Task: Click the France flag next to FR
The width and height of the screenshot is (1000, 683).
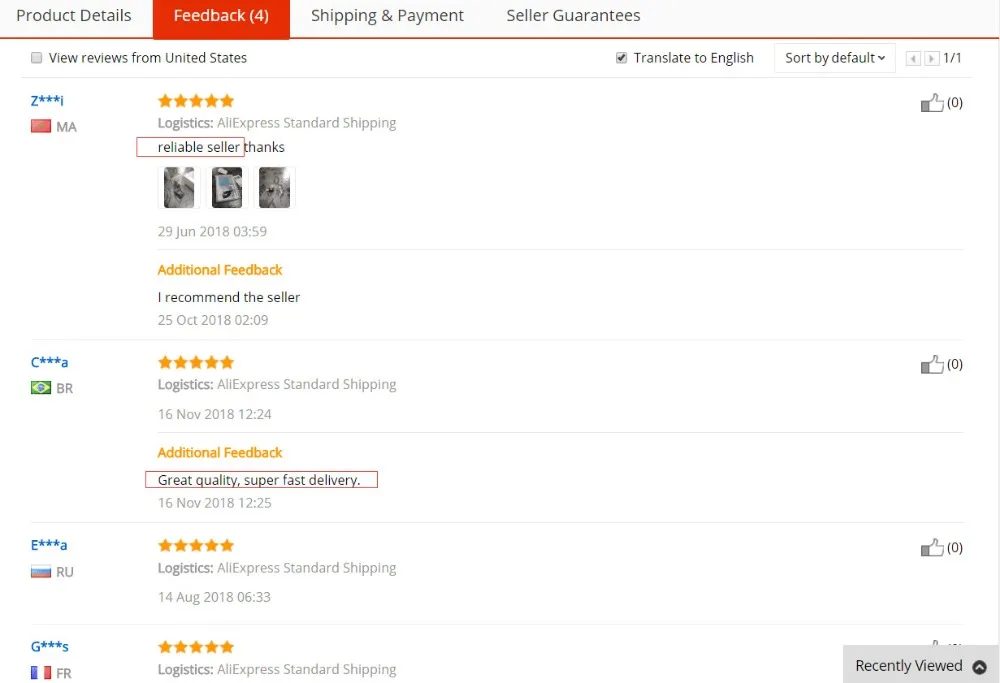Action: pyautogui.click(x=41, y=672)
